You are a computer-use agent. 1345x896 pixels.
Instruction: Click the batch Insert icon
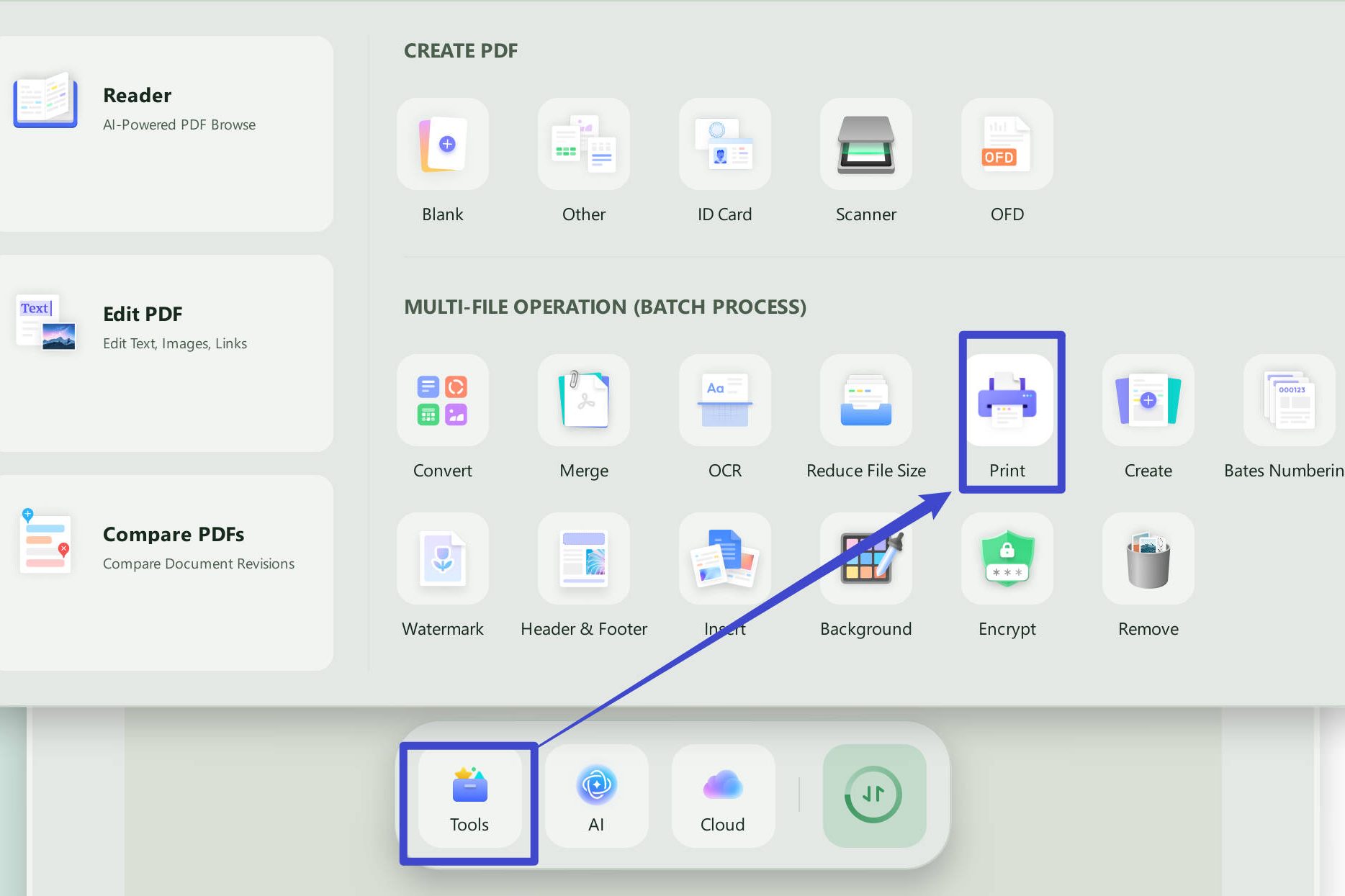[725, 558]
